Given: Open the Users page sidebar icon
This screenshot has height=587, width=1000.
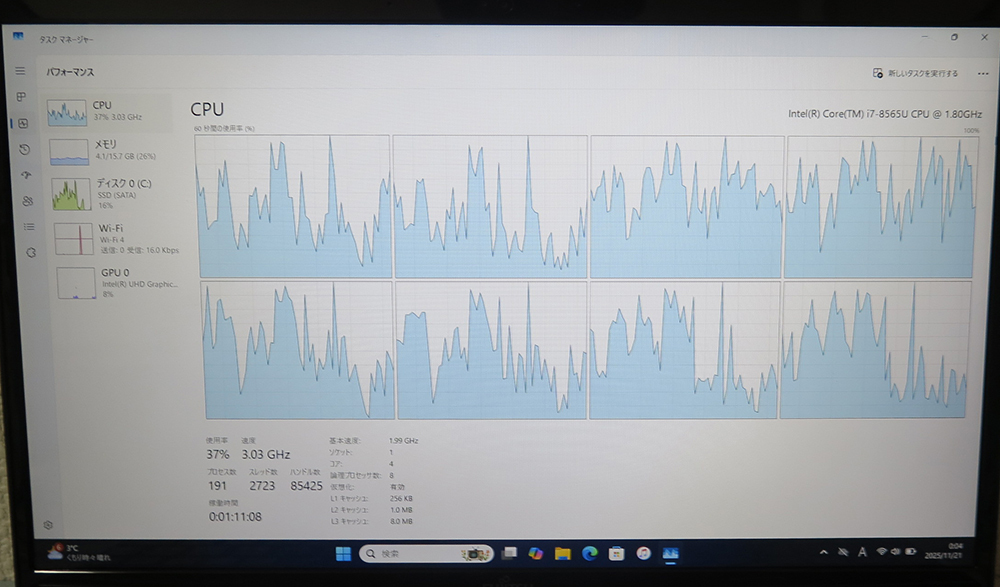Looking at the screenshot, I should (x=27, y=201).
